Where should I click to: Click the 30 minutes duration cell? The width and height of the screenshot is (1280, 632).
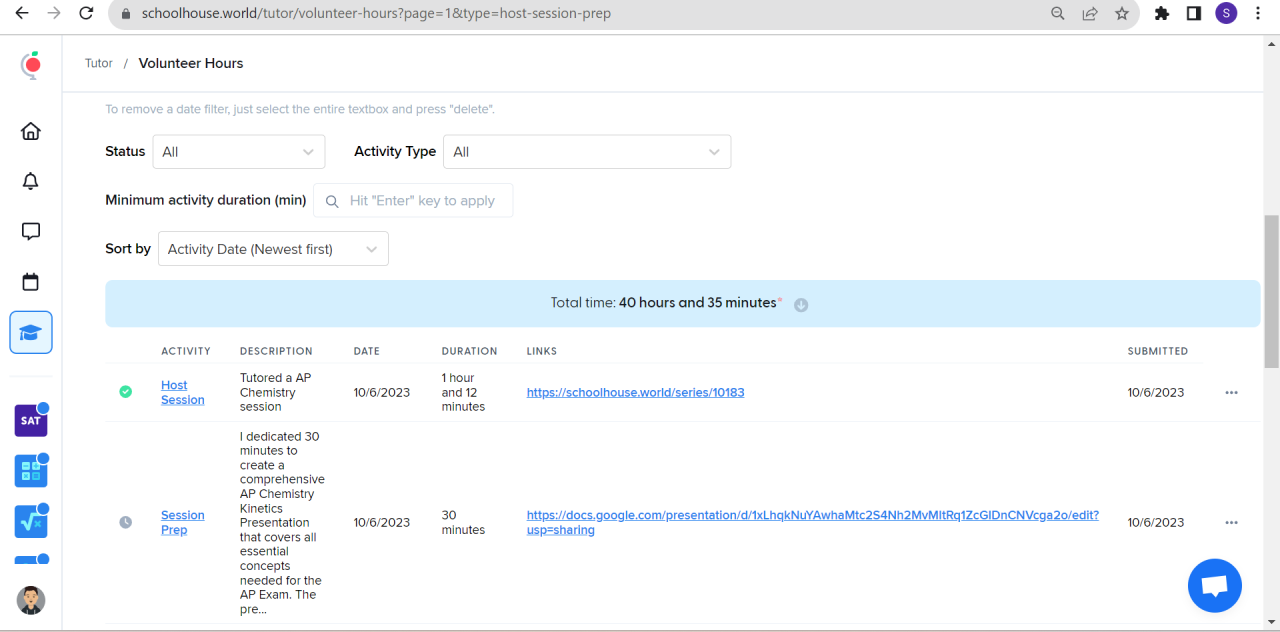pyautogui.click(x=463, y=522)
